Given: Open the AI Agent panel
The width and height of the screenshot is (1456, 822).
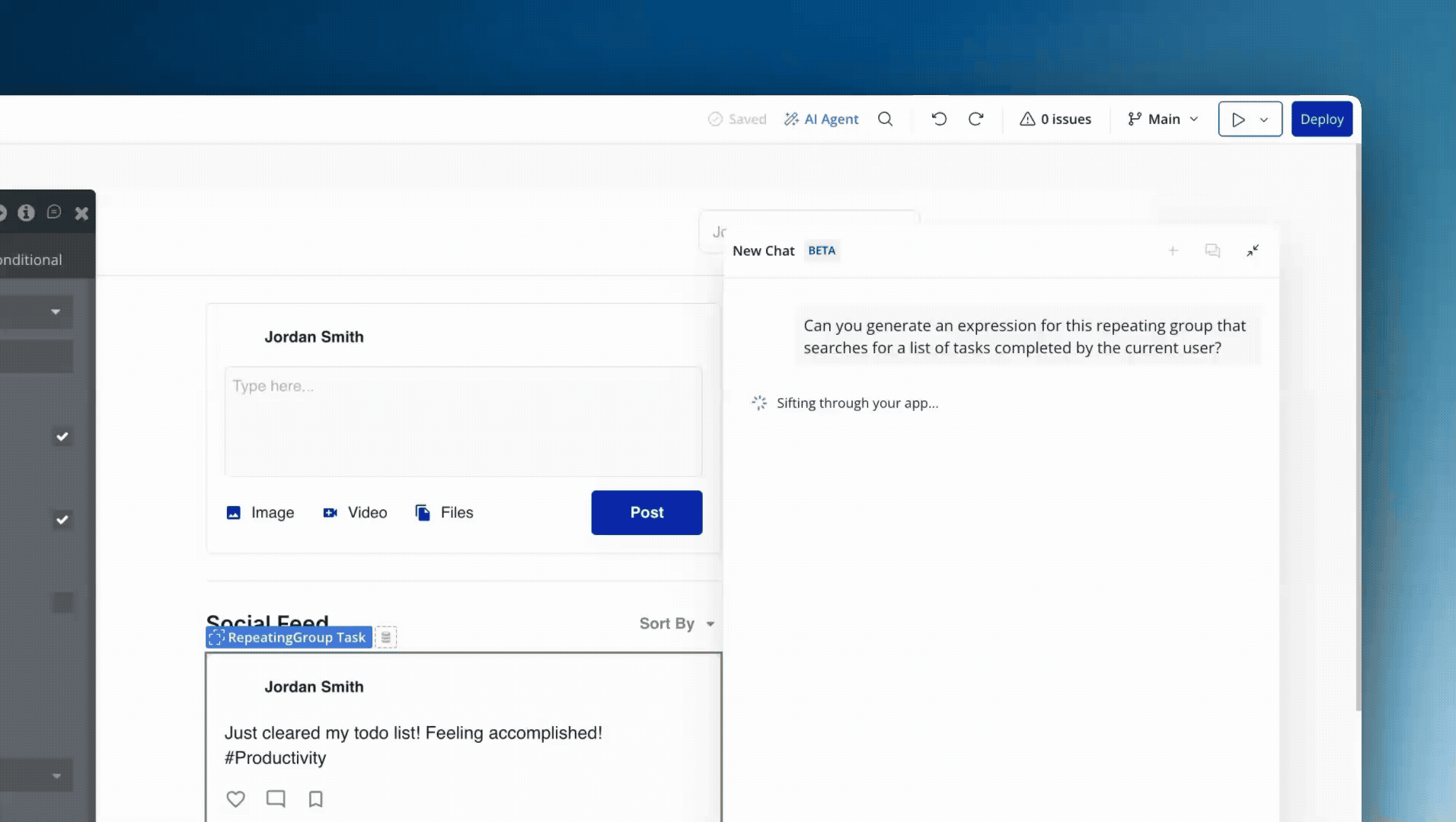Looking at the screenshot, I should pos(821,119).
